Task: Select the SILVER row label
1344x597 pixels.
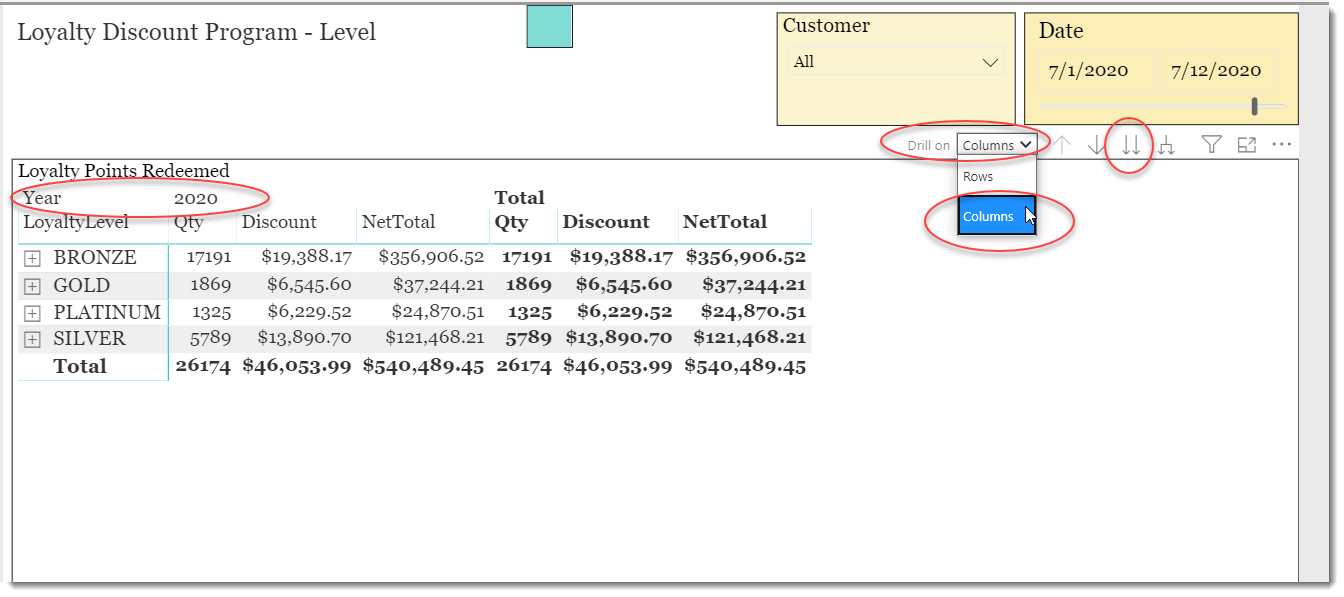Action: point(90,339)
